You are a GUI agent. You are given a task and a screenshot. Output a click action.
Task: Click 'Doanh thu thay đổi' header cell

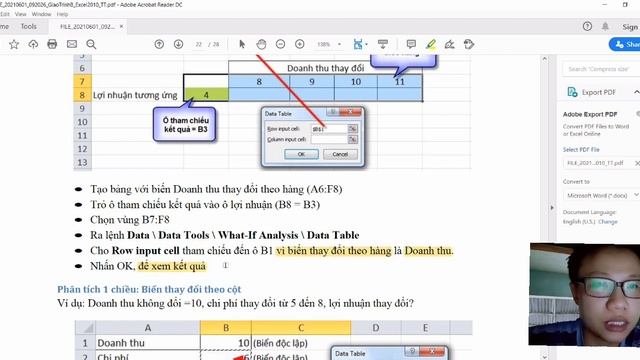point(325,68)
